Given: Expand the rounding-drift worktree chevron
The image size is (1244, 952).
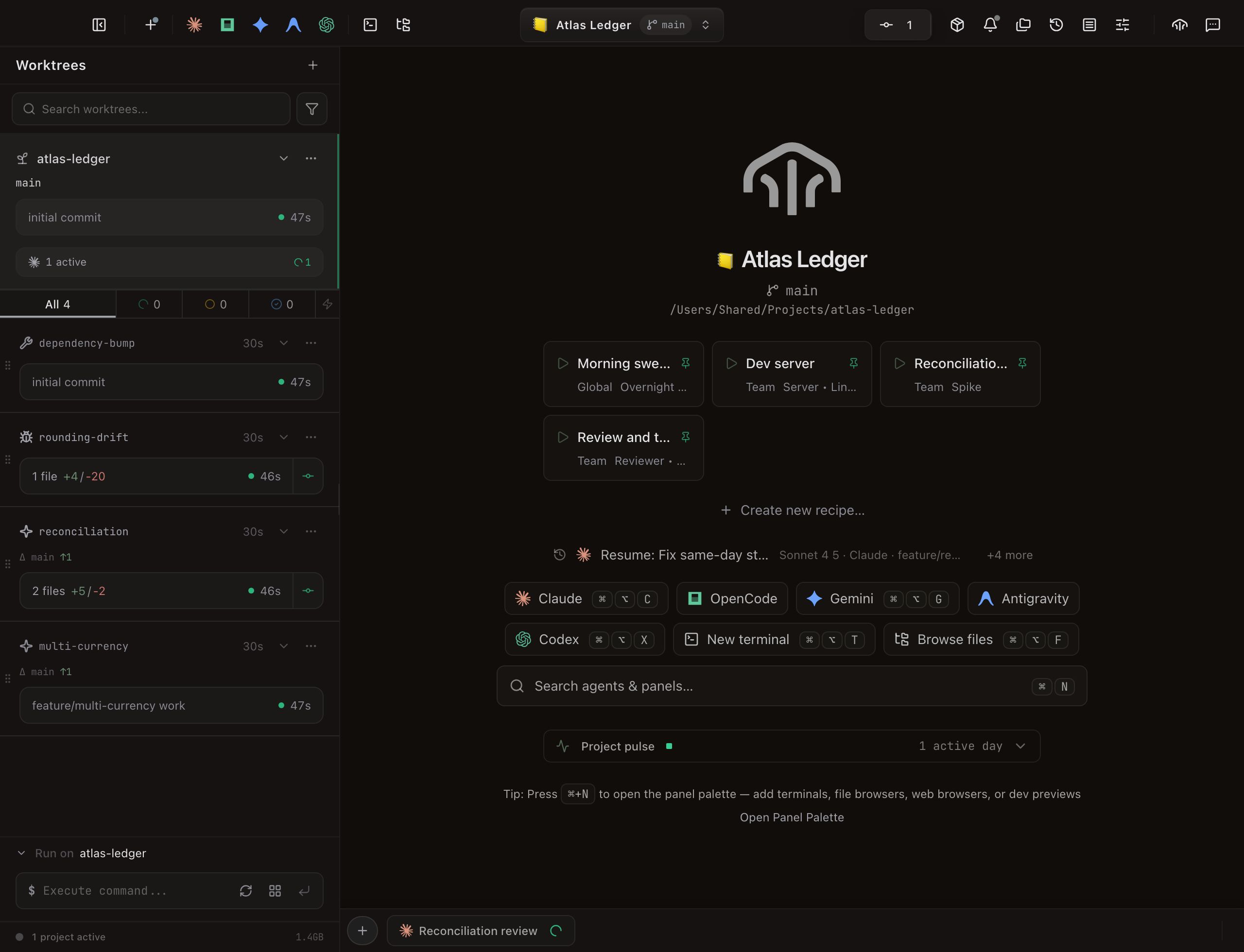Looking at the screenshot, I should 283,437.
